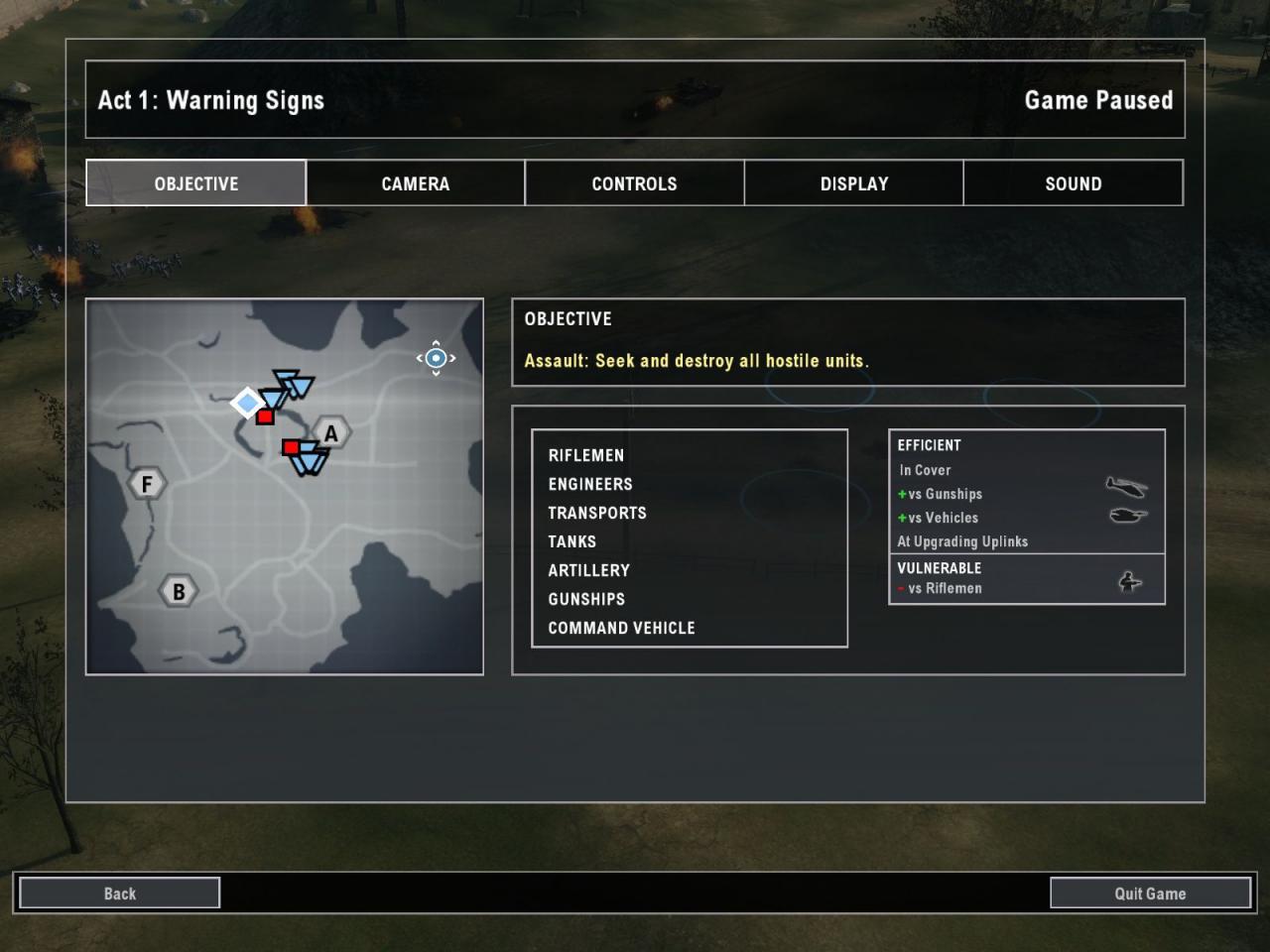Click the tank vehicle icon
This screenshot has width=1270, height=952.
pyautogui.click(x=1127, y=515)
